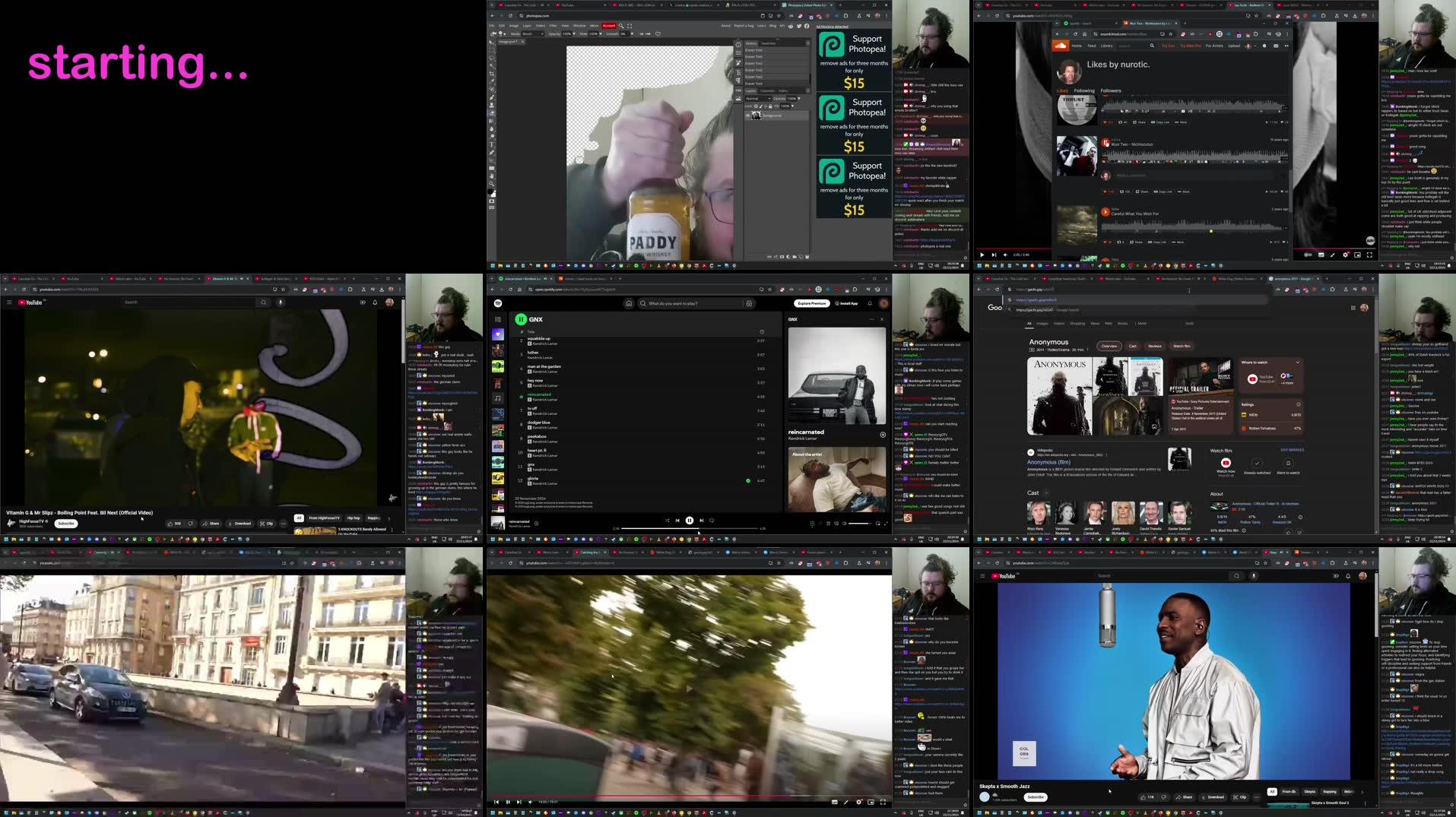Pause GNX with the large green button
This screenshot has width=1456, height=817.
pos(521,319)
